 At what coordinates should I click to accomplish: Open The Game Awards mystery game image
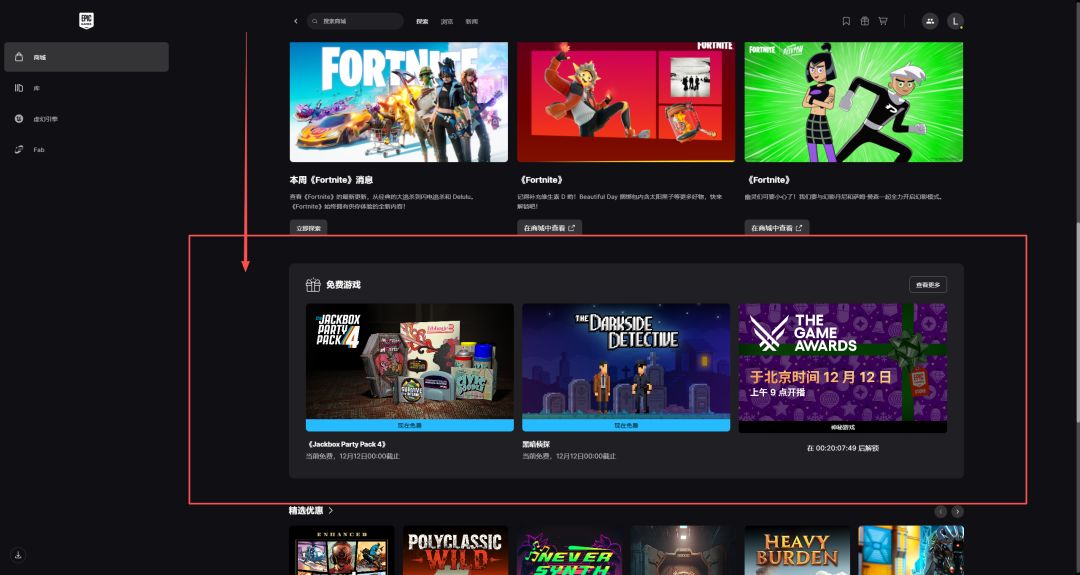[x=843, y=363]
